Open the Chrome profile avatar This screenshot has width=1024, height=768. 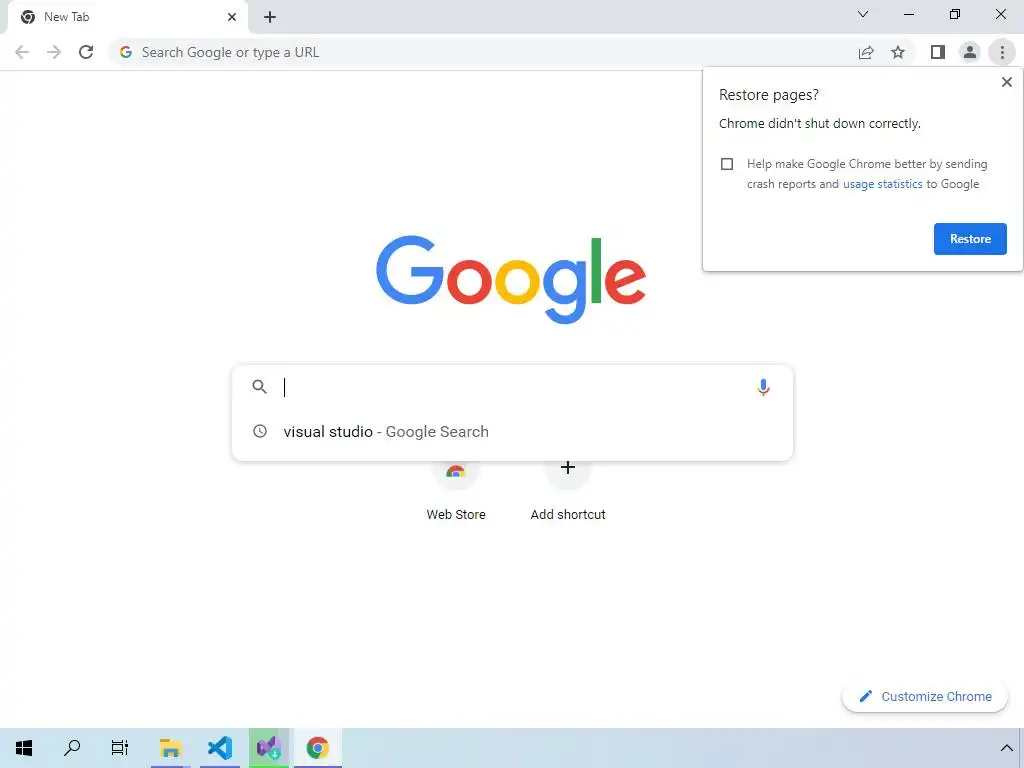970,52
